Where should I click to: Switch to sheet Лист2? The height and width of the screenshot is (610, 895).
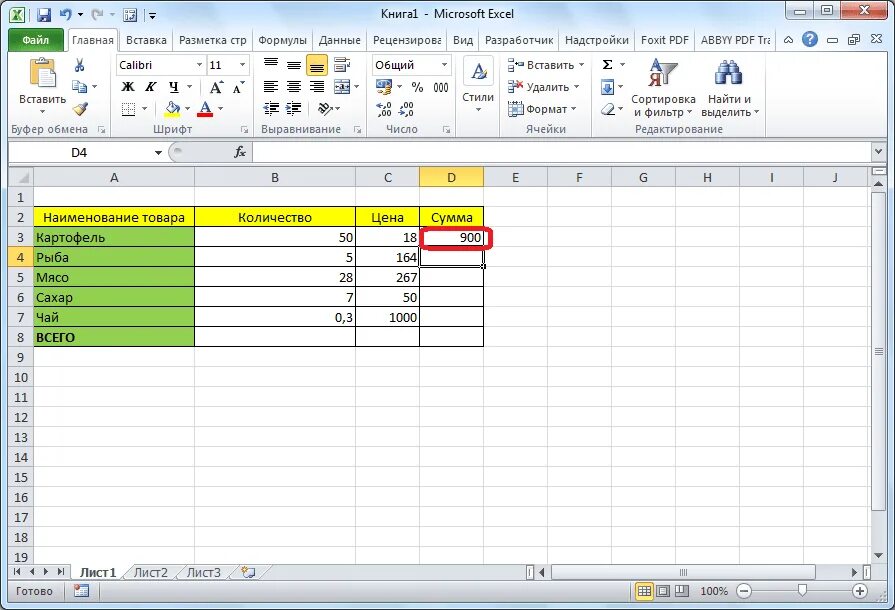pos(151,572)
